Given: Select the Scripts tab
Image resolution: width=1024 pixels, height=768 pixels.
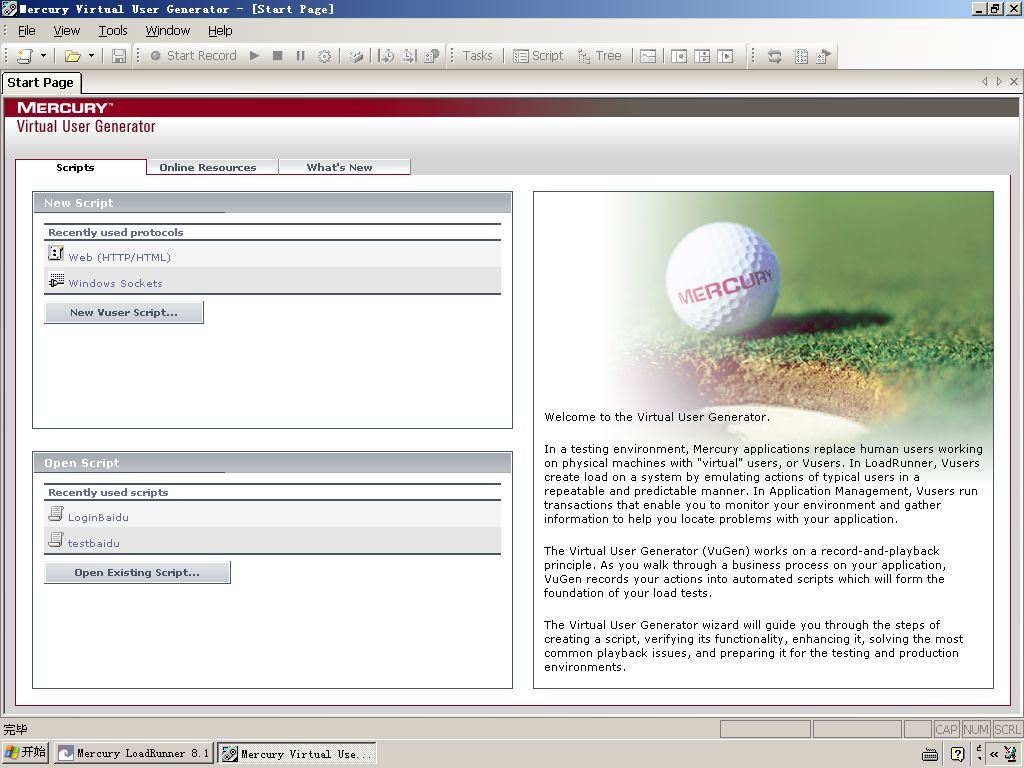Looking at the screenshot, I should point(81,167).
